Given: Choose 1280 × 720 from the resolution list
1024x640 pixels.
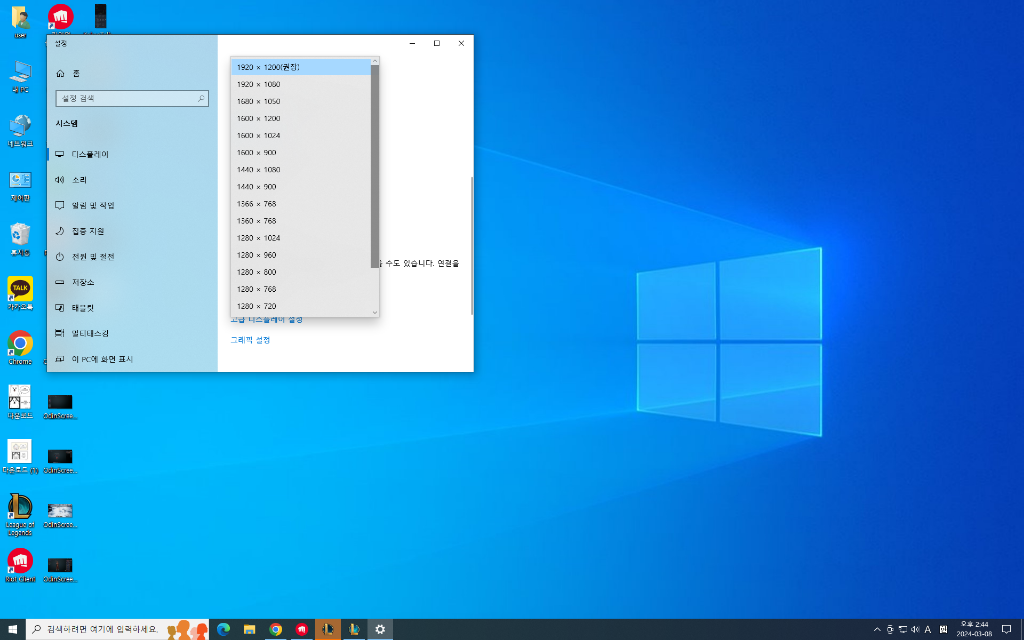Looking at the screenshot, I should coord(256,306).
